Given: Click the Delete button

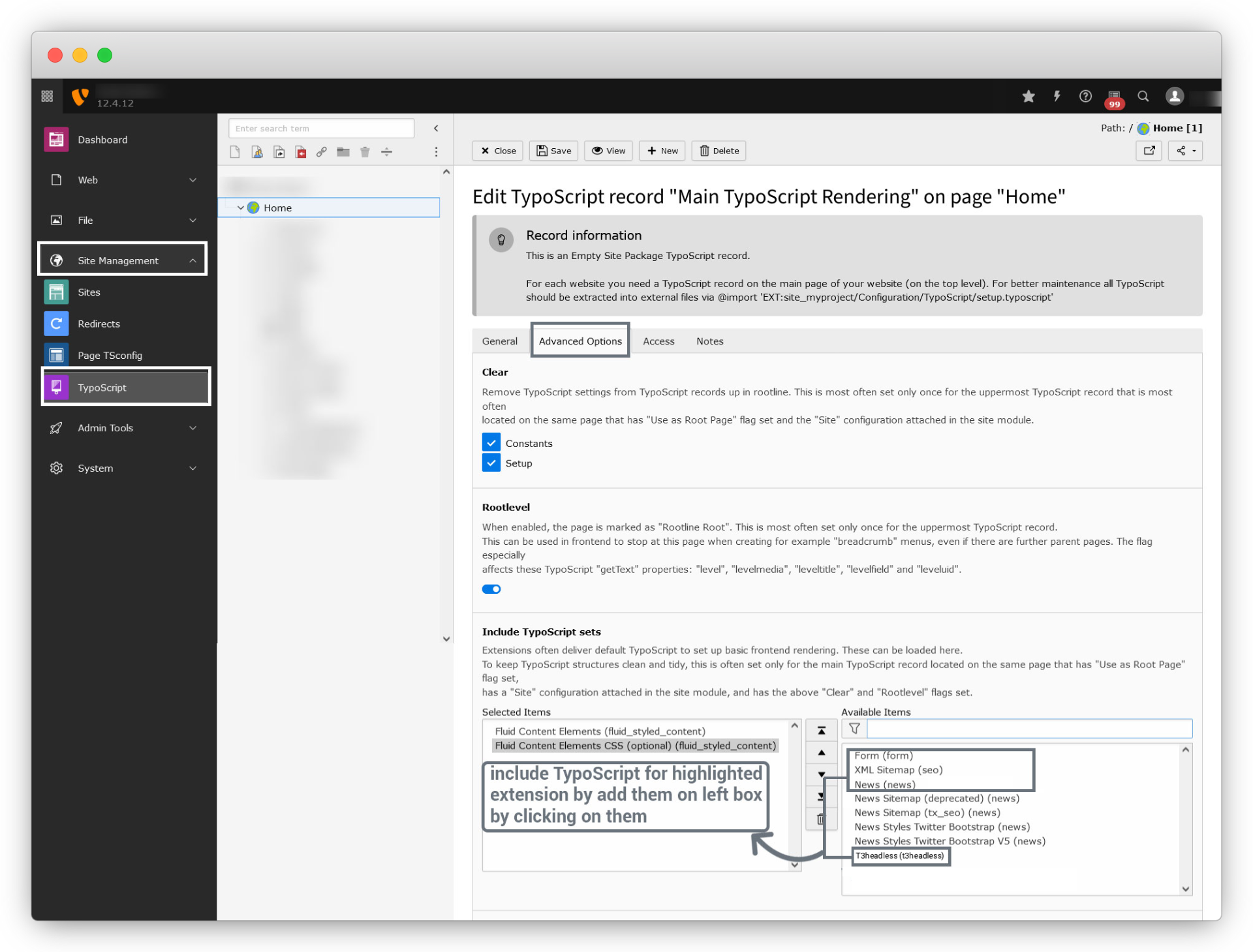Looking at the screenshot, I should 719,151.
